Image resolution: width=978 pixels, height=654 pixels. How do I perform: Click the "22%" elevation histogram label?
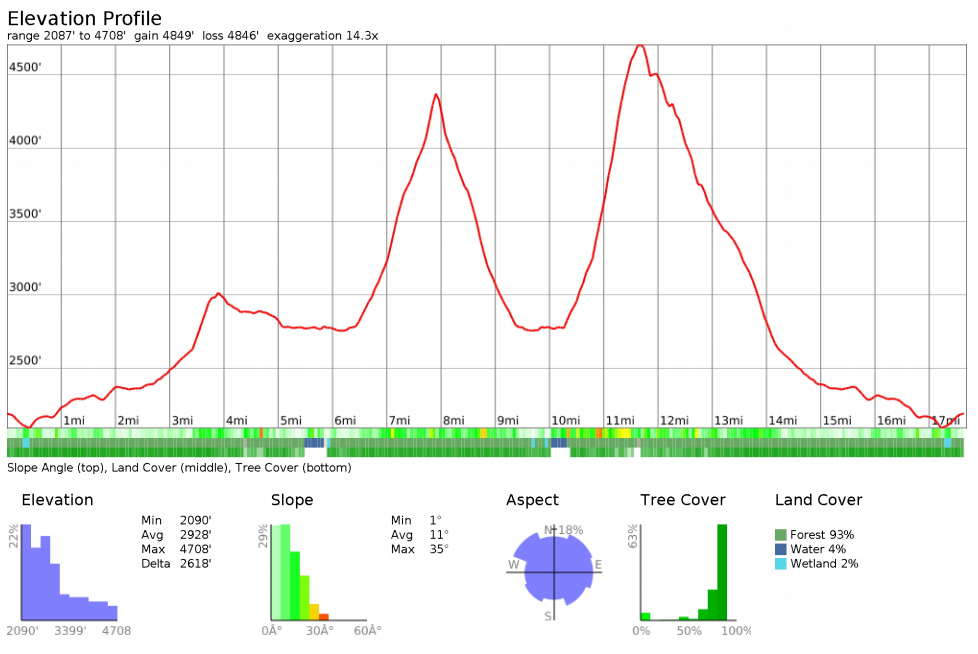click(x=14, y=537)
